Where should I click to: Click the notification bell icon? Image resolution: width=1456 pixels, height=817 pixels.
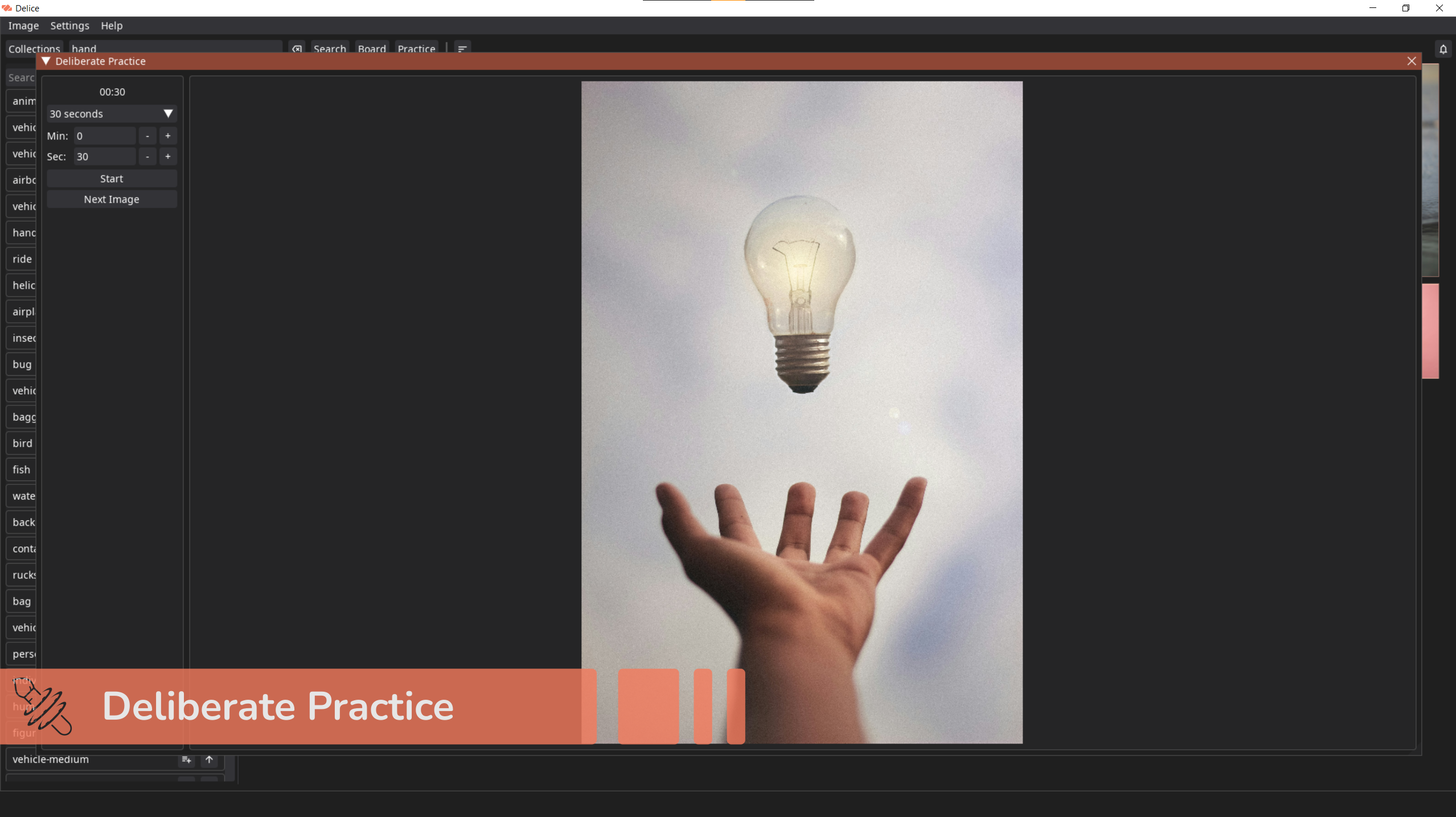pyautogui.click(x=1443, y=49)
